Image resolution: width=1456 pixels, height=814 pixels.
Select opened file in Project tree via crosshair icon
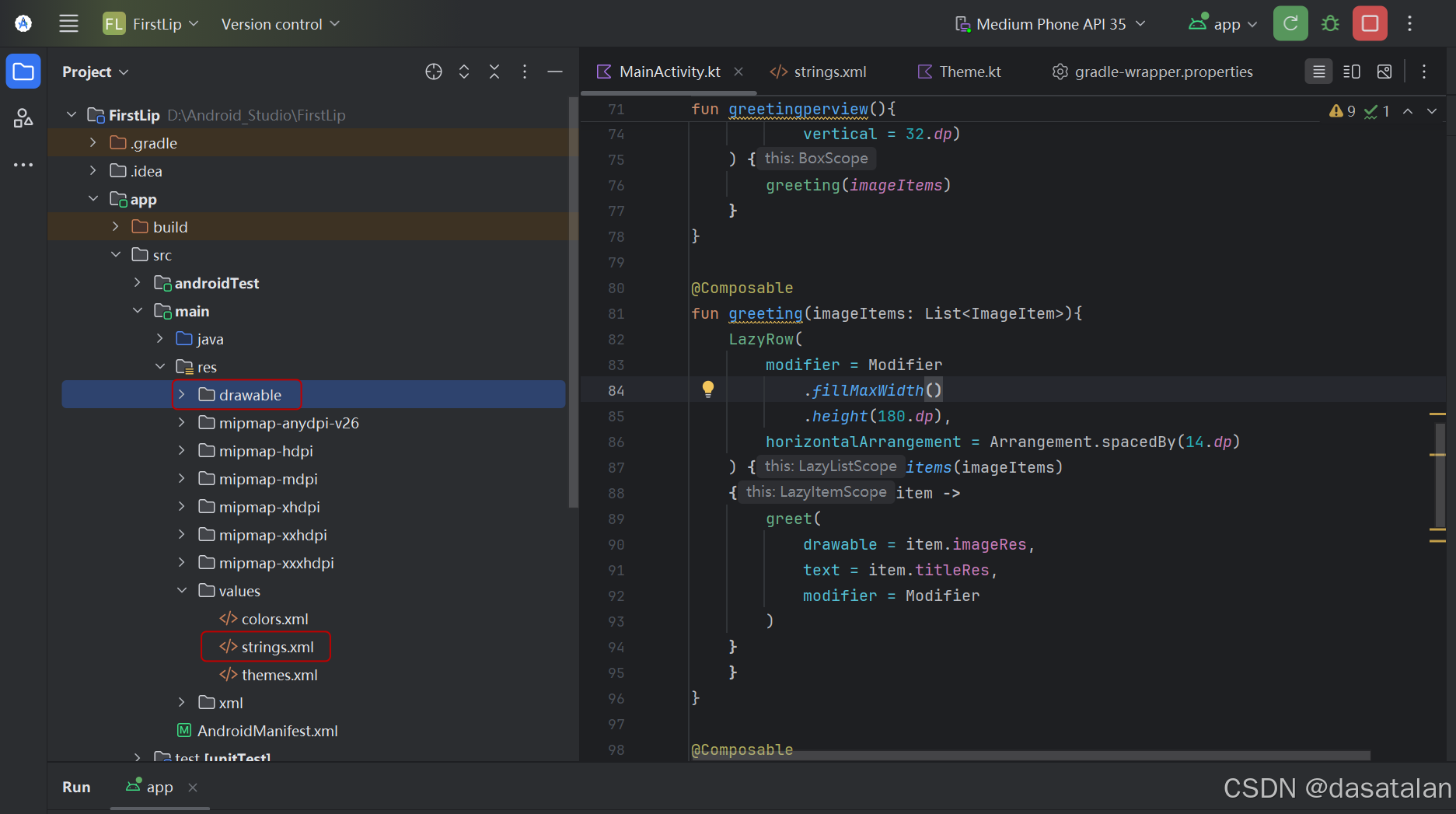[433, 72]
